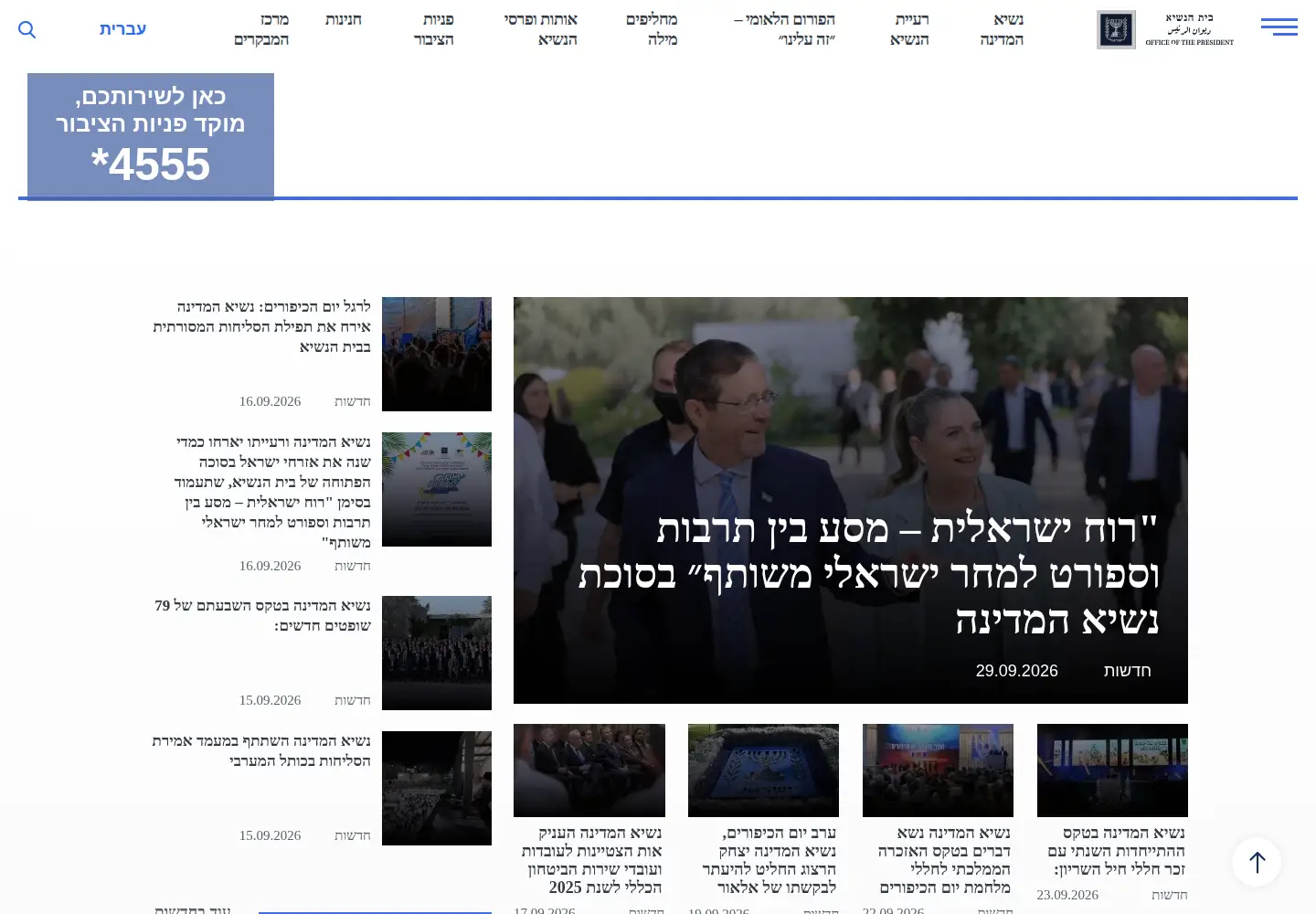Read article about hosting citizens in the sukkah
Image resolution: width=1316 pixels, height=914 pixels.
pyautogui.click(x=272, y=492)
